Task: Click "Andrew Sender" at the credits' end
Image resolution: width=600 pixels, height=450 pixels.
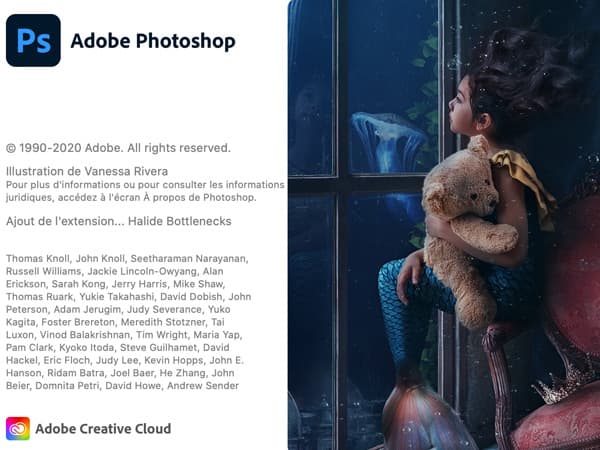Action: click(203, 386)
